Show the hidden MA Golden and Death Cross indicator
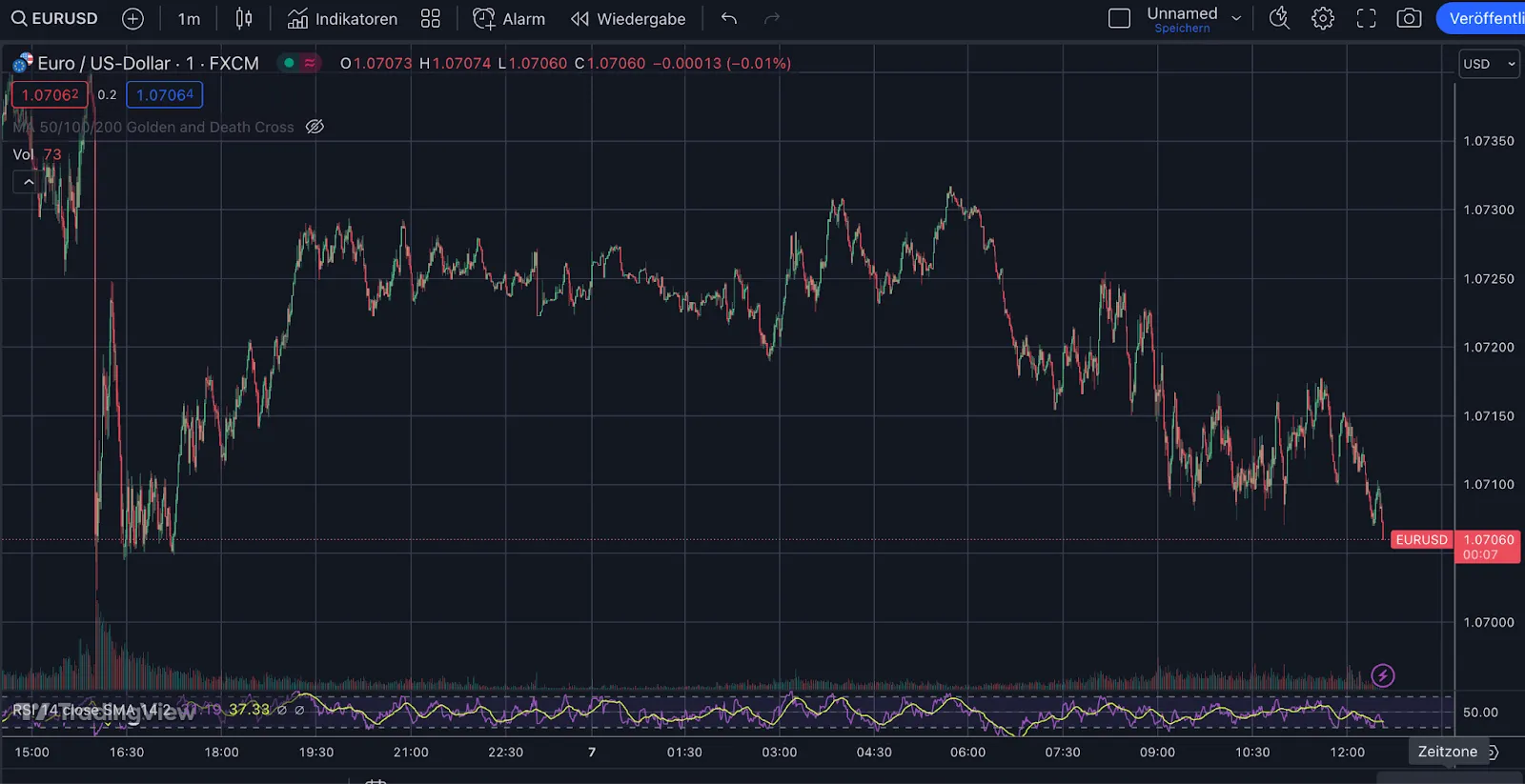The height and width of the screenshot is (784, 1525). click(x=315, y=127)
